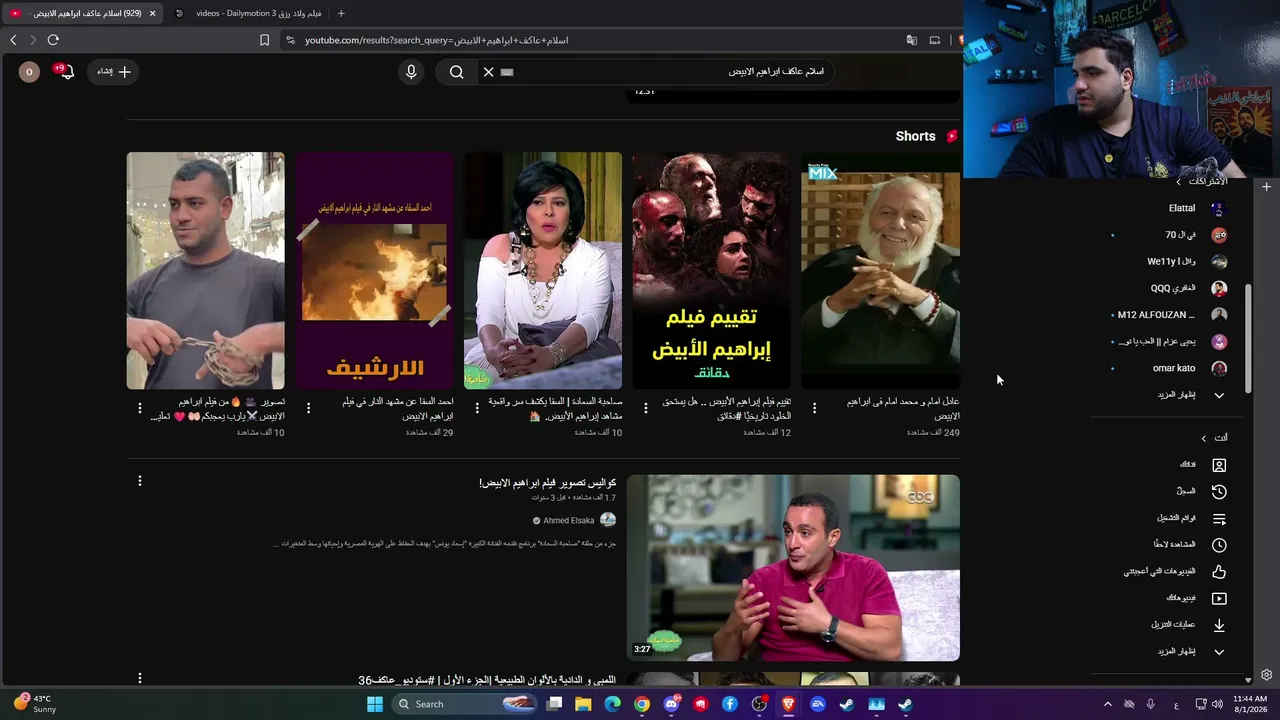Image resolution: width=1280 pixels, height=720 pixels.
Task: Open the gear settings icon at bottom right
Action: point(1266,675)
